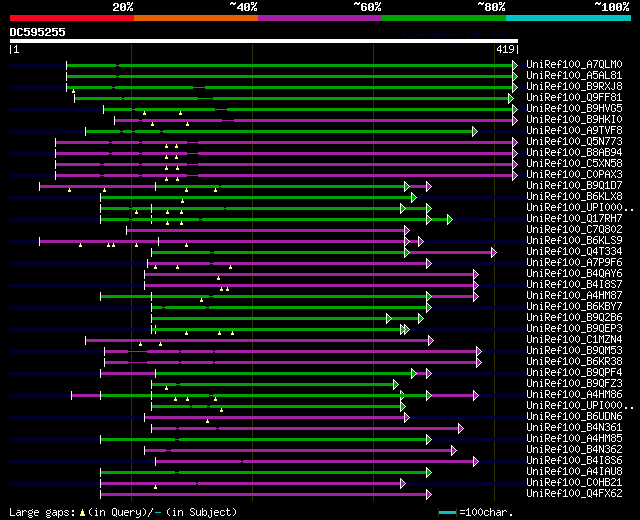
Task: Select the UniRef100_C7Q802 label
Action: (x=574, y=230)
